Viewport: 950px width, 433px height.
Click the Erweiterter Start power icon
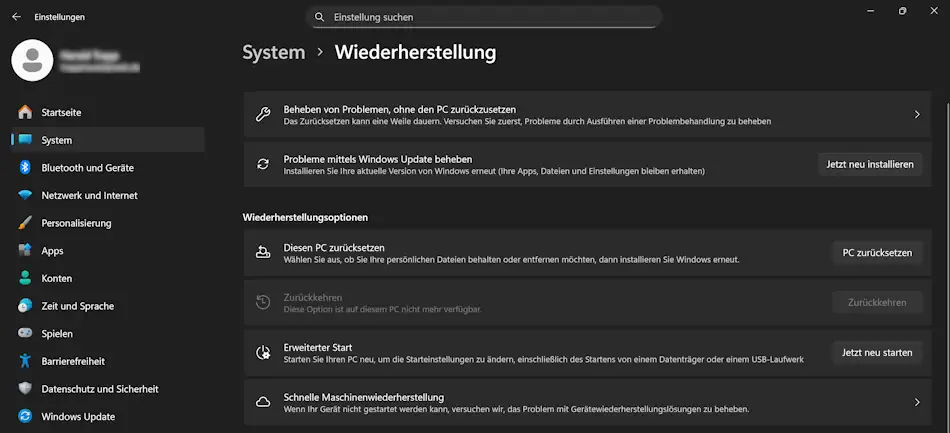[x=263, y=352]
